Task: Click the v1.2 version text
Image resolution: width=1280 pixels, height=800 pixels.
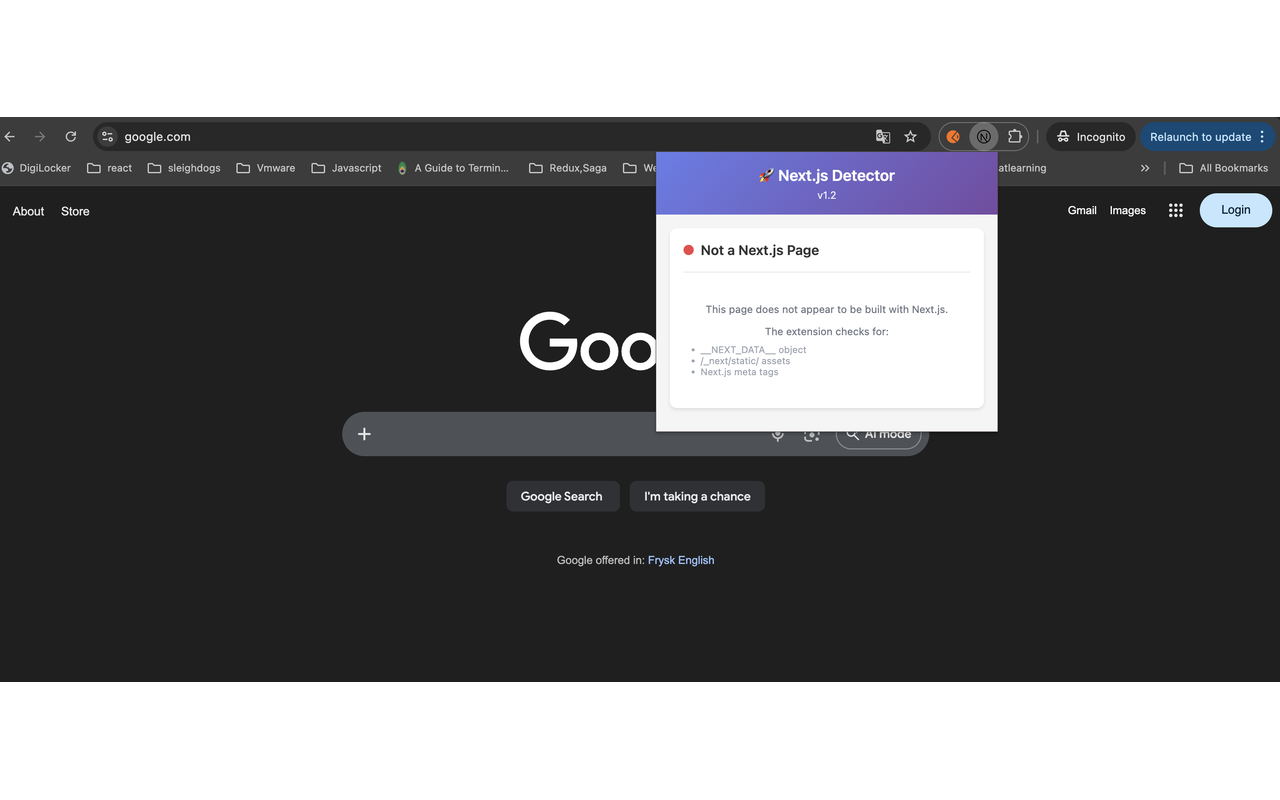Action: point(826,196)
